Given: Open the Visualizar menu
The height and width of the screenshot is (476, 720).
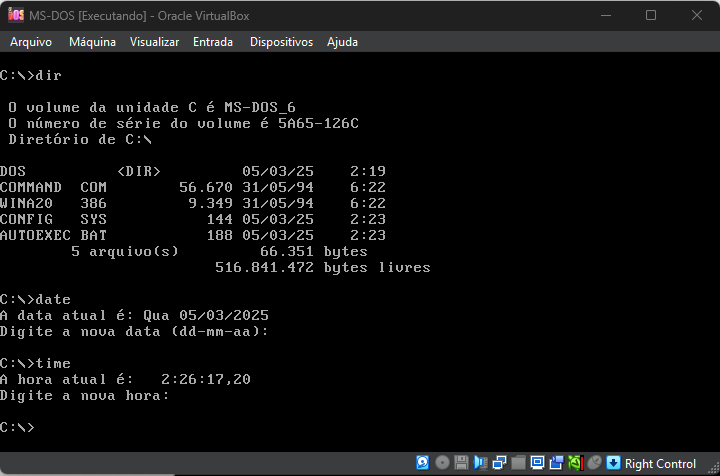Looking at the screenshot, I should tap(154, 42).
